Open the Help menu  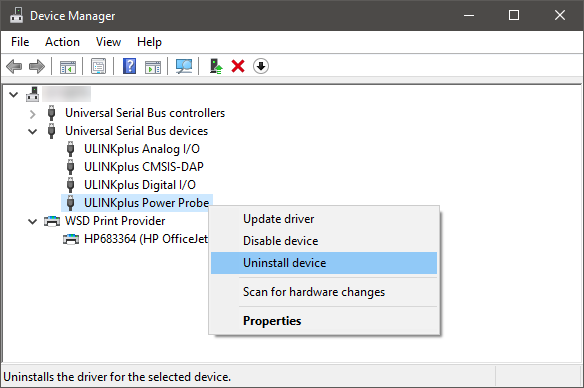[x=149, y=42]
